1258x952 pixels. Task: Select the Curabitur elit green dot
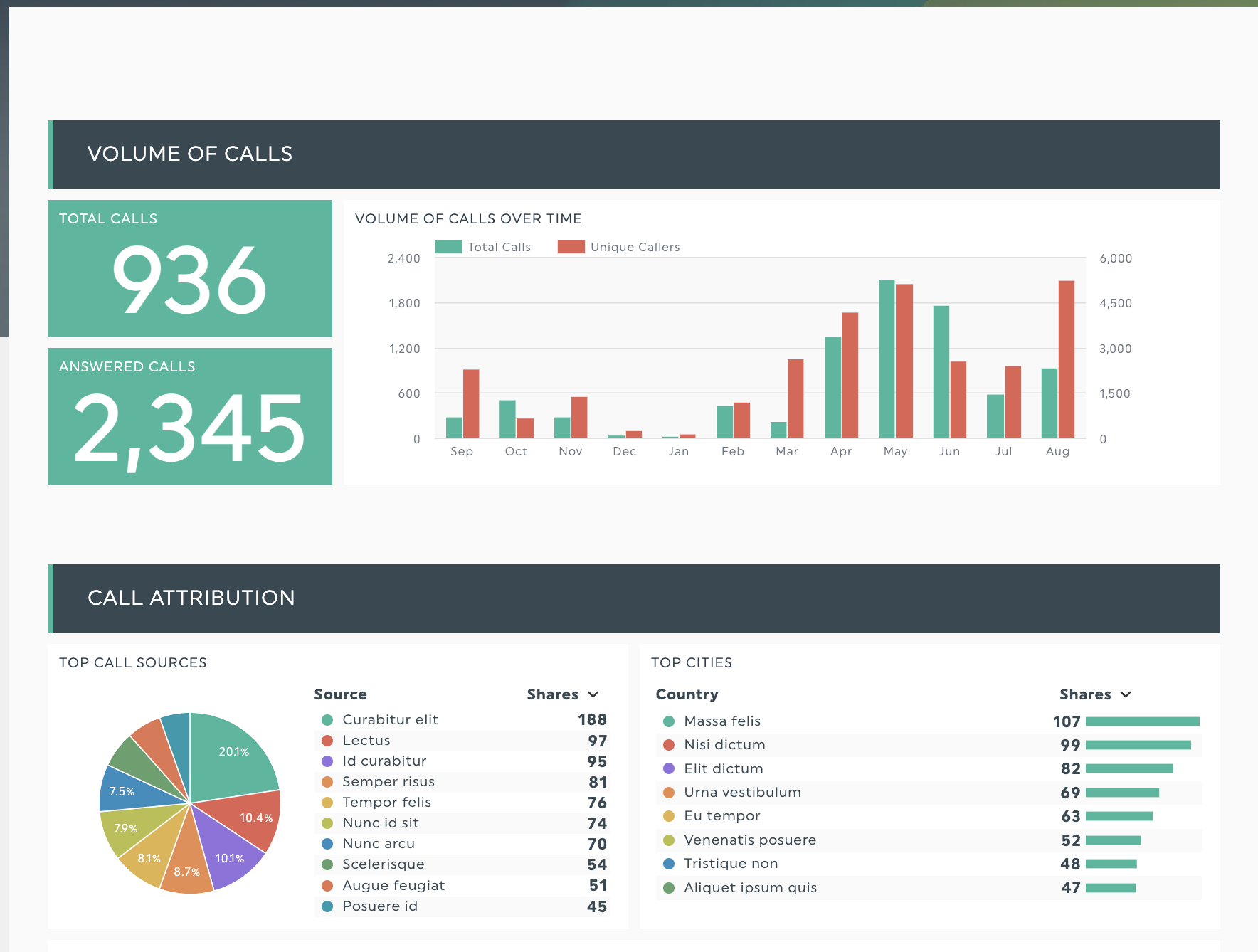click(x=327, y=720)
